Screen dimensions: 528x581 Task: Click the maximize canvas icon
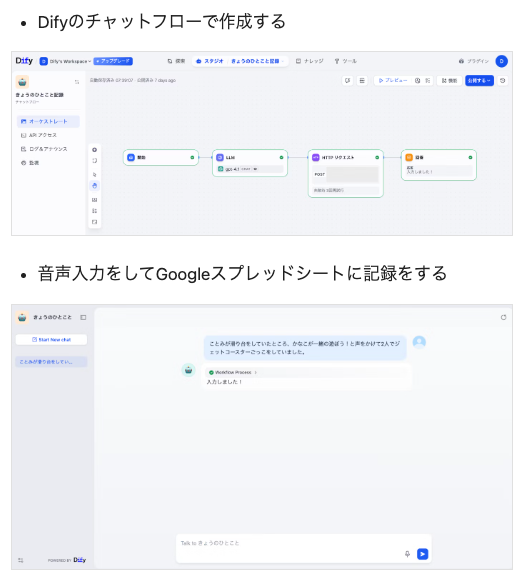pos(94,222)
